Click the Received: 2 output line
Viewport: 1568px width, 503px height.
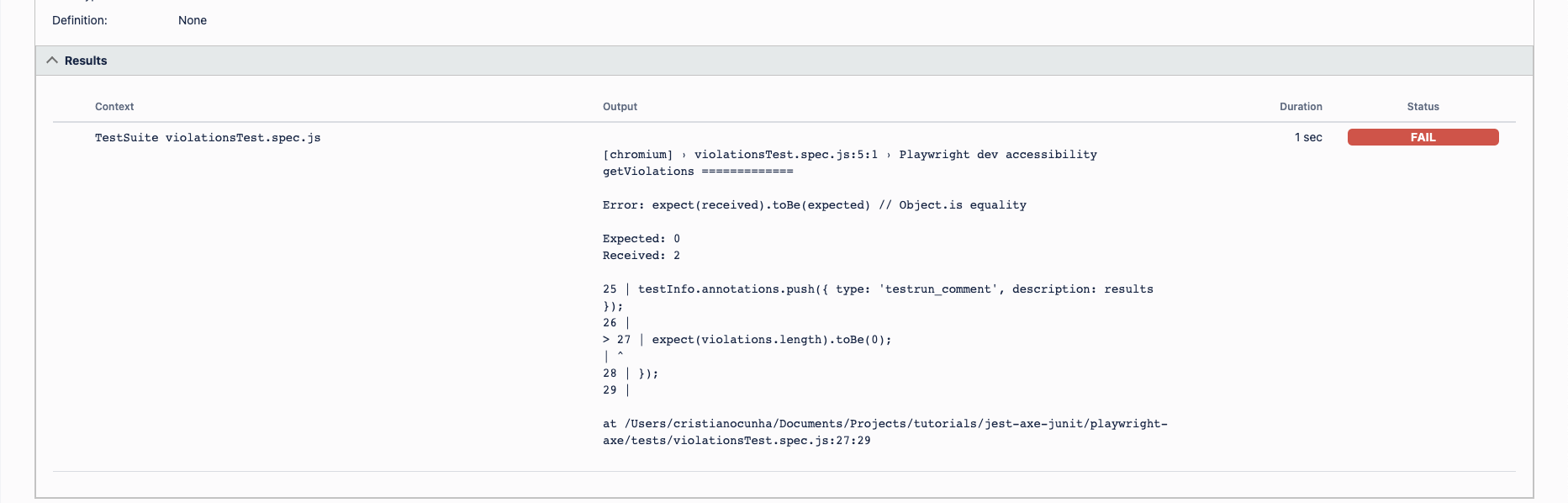pos(641,256)
